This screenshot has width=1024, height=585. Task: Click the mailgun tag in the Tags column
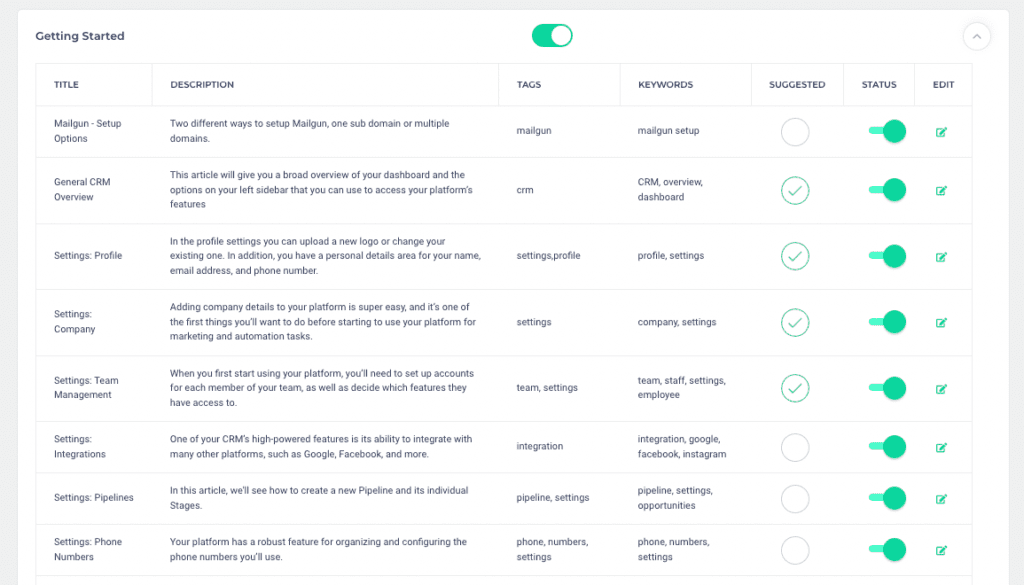(x=532, y=131)
